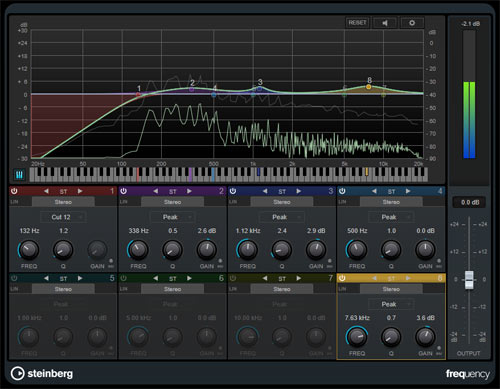Click band 2 right arrow for processing mode
This screenshot has width=500, height=389.
[x=189, y=191]
